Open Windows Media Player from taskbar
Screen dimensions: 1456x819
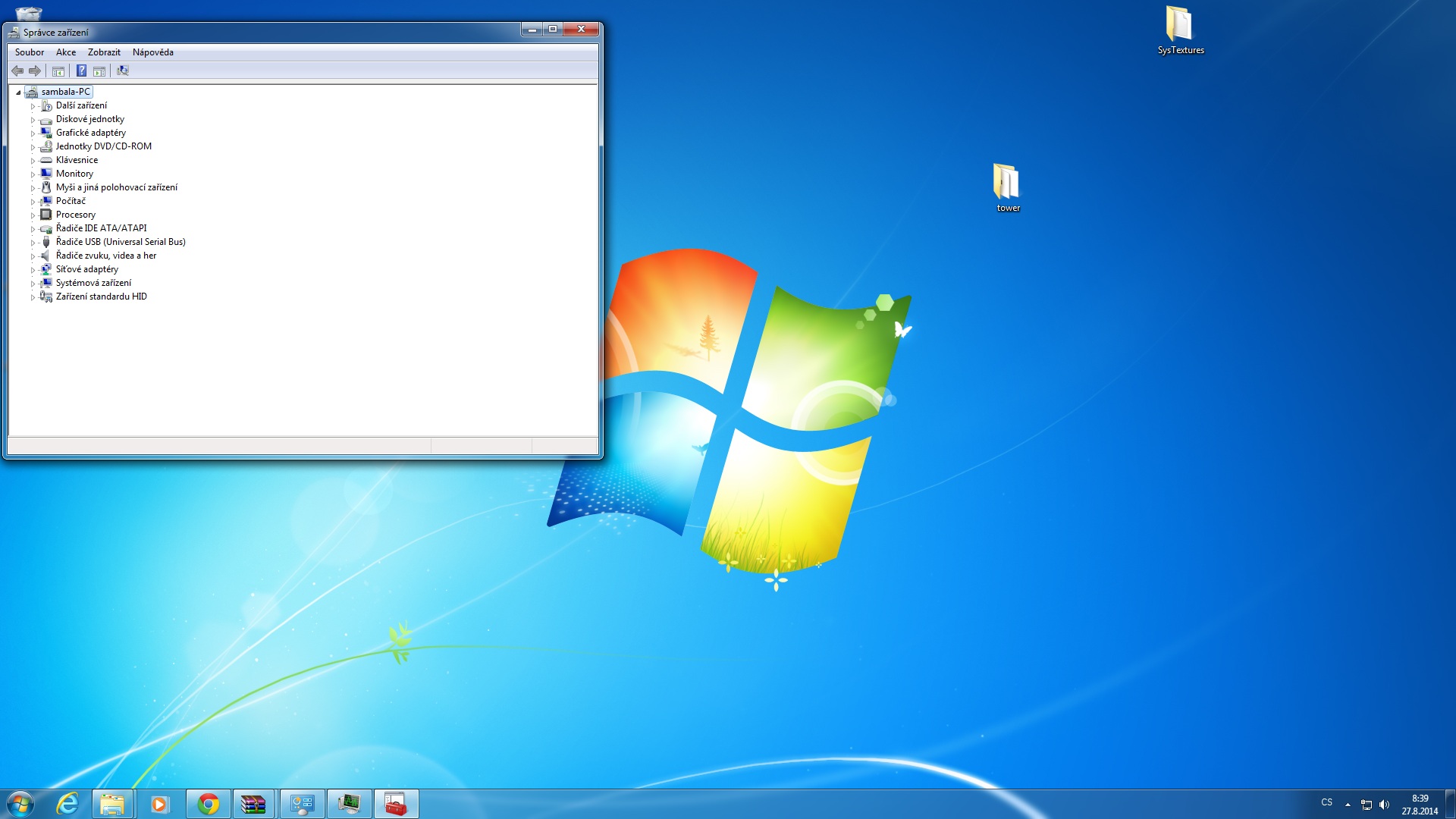(x=159, y=804)
